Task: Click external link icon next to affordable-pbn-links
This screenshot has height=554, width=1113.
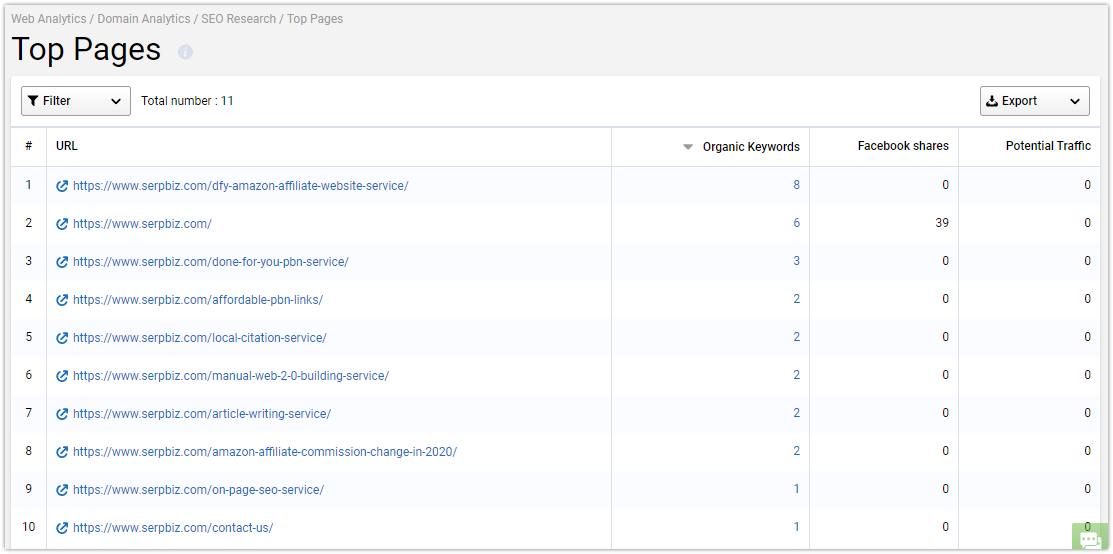Action: pyautogui.click(x=62, y=300)
